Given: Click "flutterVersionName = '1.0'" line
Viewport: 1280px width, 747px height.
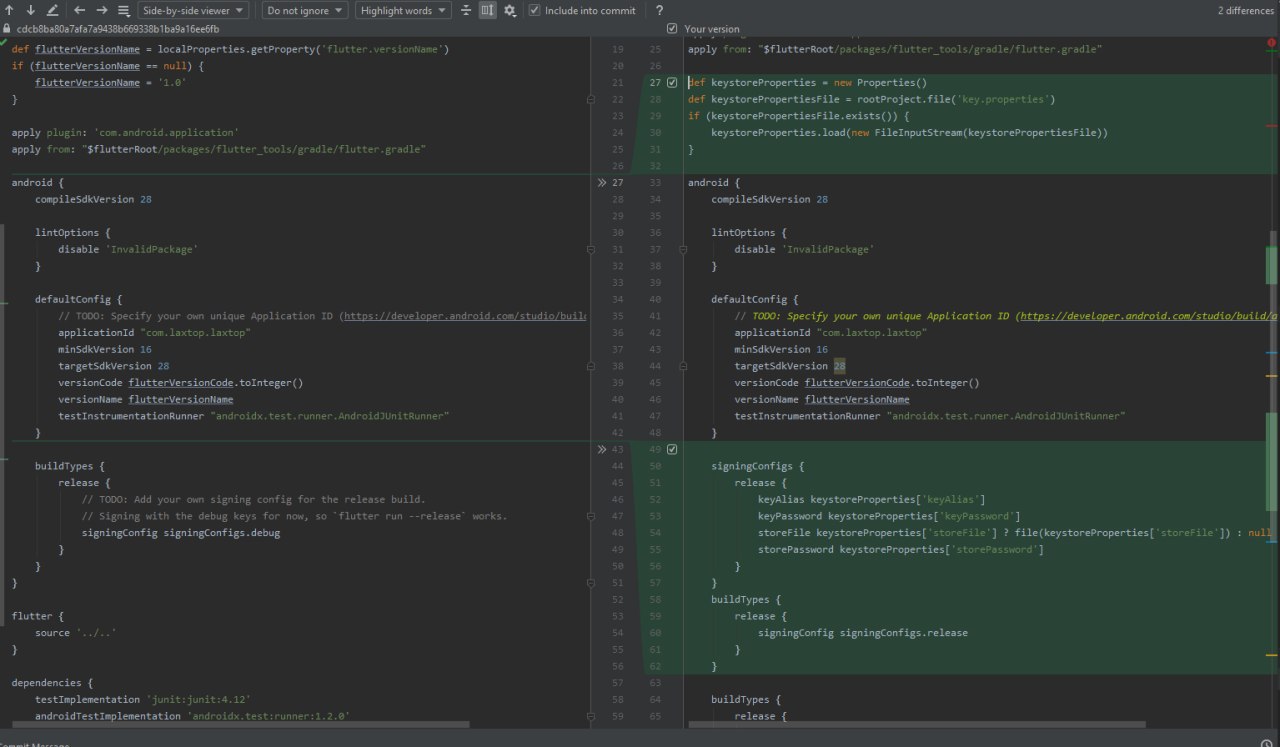Looking at the screenshot, I should 111,83.
